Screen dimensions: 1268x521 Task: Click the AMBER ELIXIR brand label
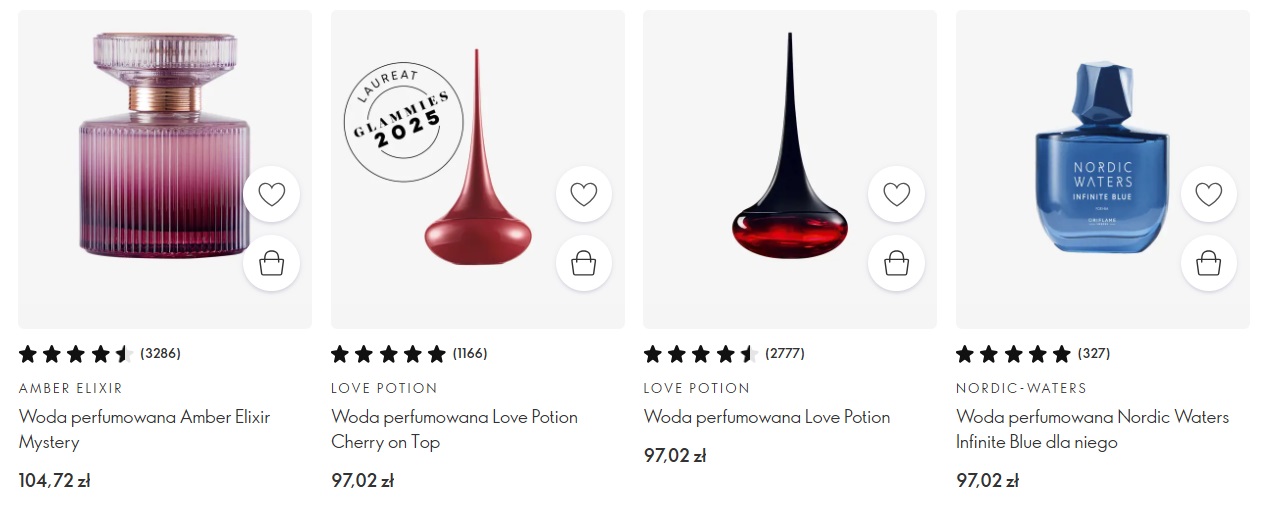point(71,388)
